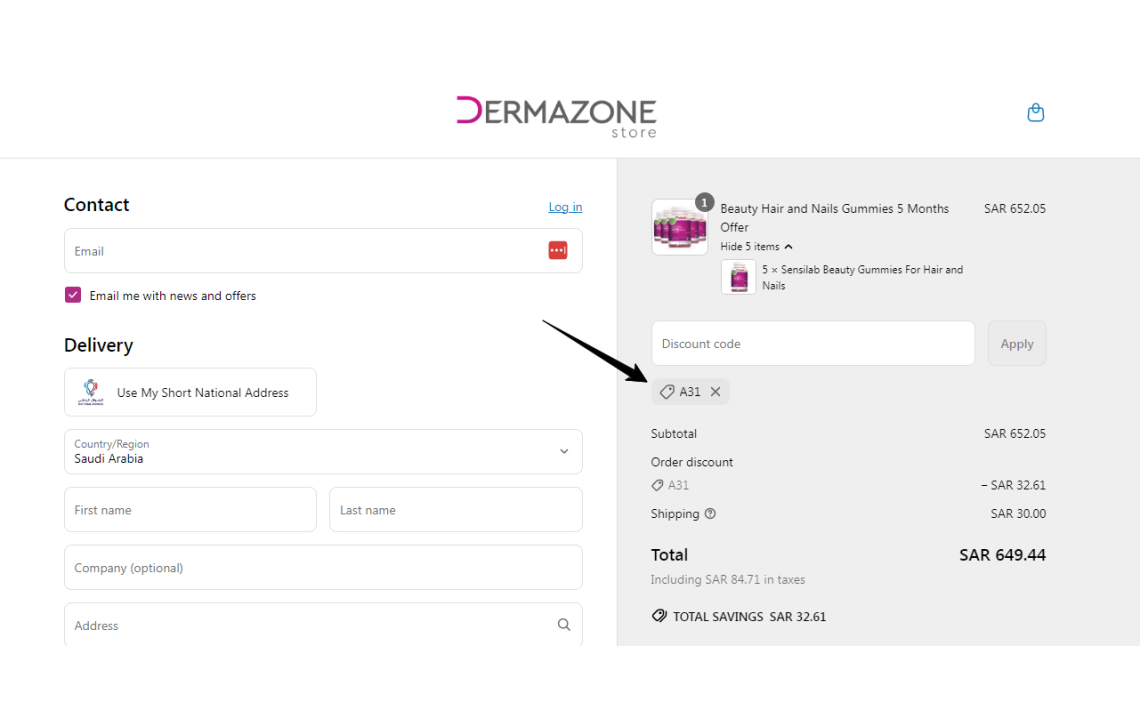This screenshot has width=1140, height=720.
Task: Focus the Last name field
Action: click(456, 510)
